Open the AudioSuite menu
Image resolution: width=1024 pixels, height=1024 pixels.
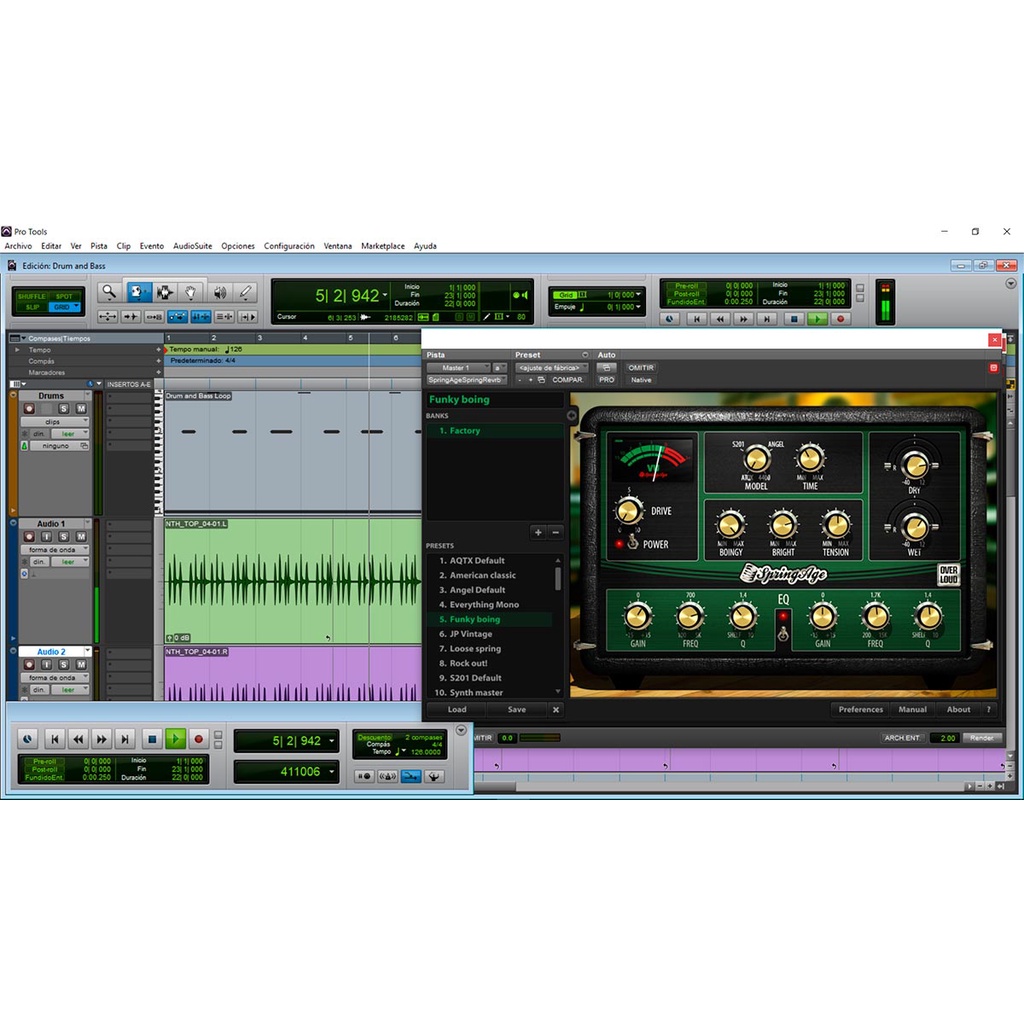pos(193,246)
